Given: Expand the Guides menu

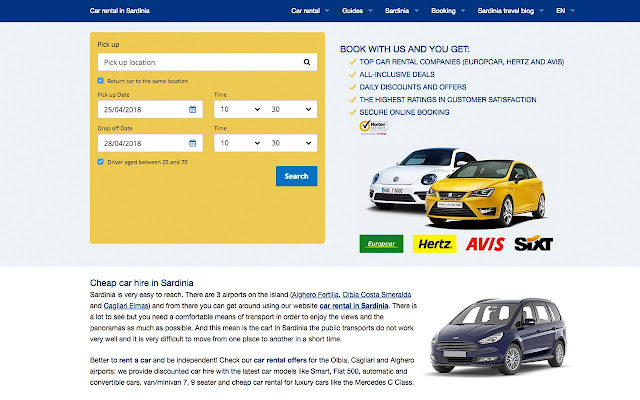Looking at the screenshot, I should pos(357,11).
